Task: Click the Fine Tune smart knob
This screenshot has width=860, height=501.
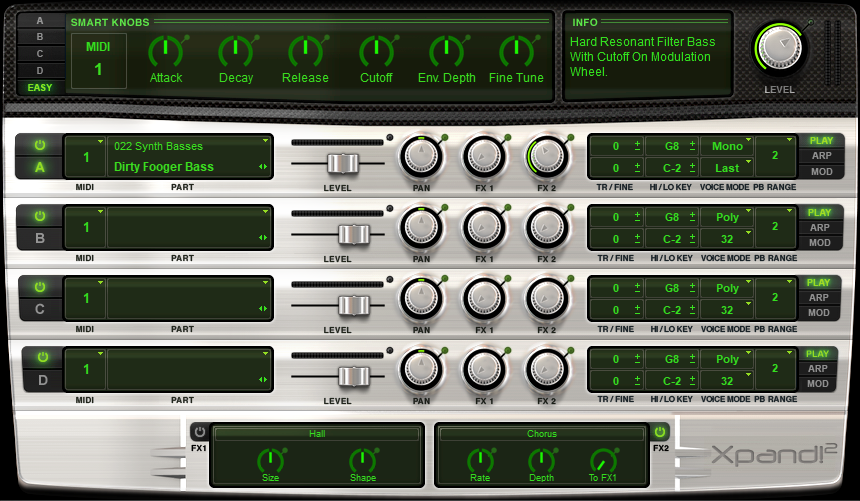Action: pos(516,53)
